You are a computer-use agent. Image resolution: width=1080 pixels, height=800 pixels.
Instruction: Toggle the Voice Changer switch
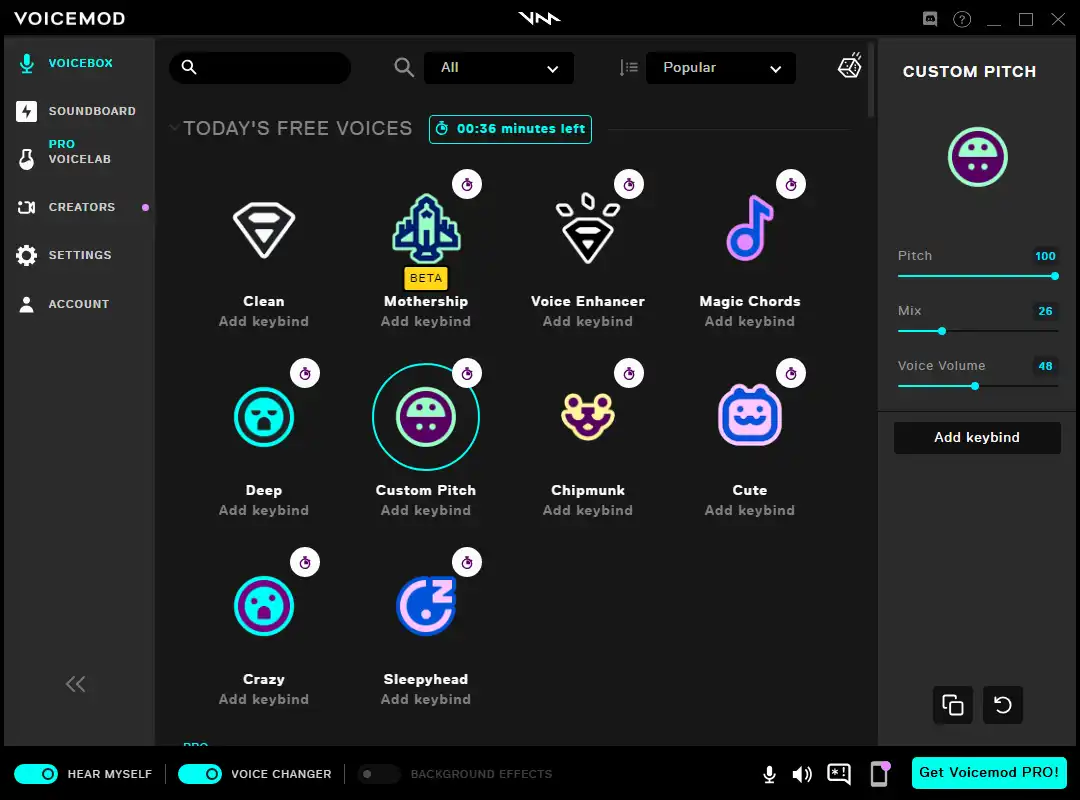(x=200, y=774)
